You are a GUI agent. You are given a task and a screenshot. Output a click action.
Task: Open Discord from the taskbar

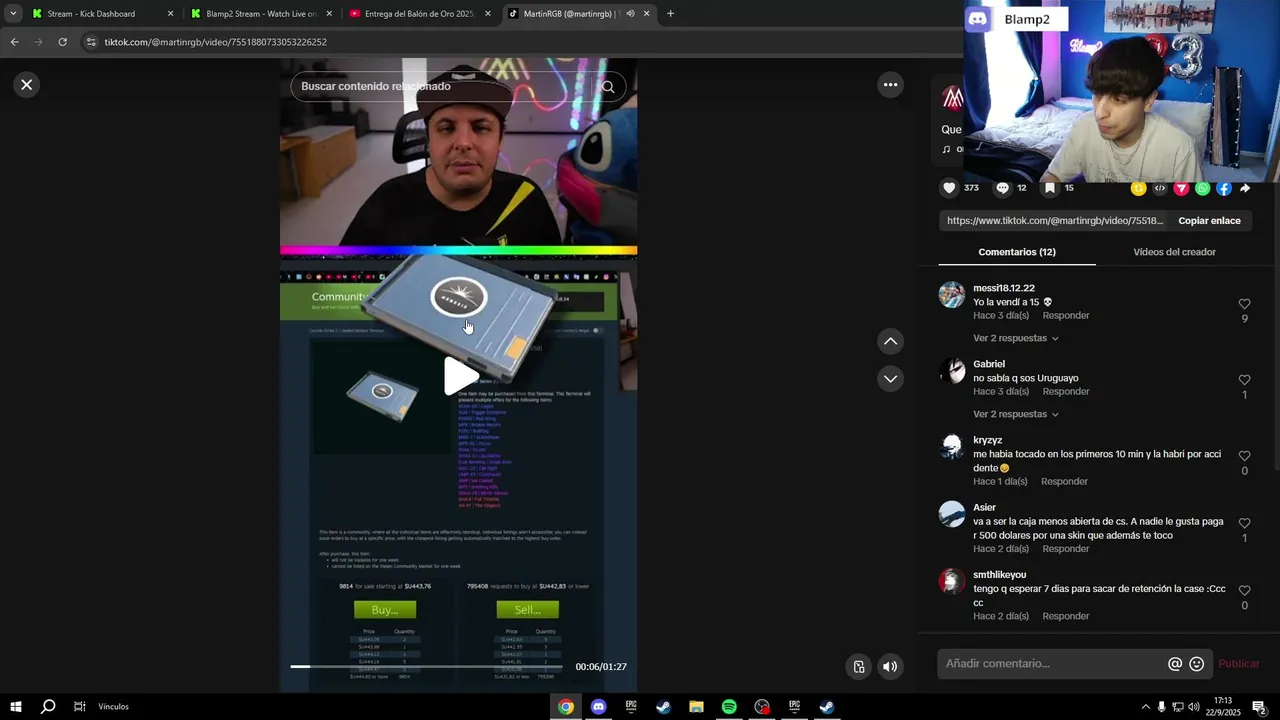(x=598, y=707)
